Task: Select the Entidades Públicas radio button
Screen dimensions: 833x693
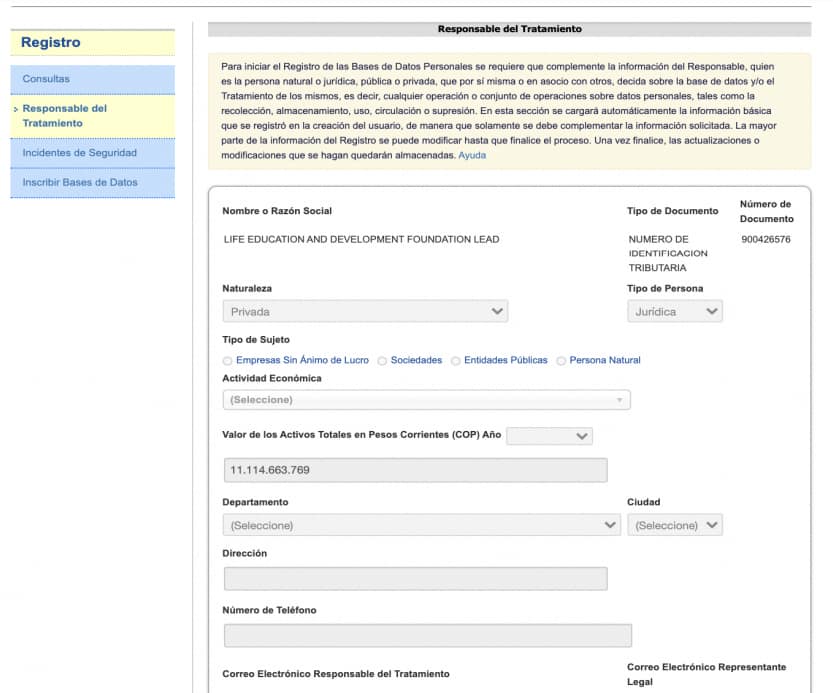Action: click(456, 361)
